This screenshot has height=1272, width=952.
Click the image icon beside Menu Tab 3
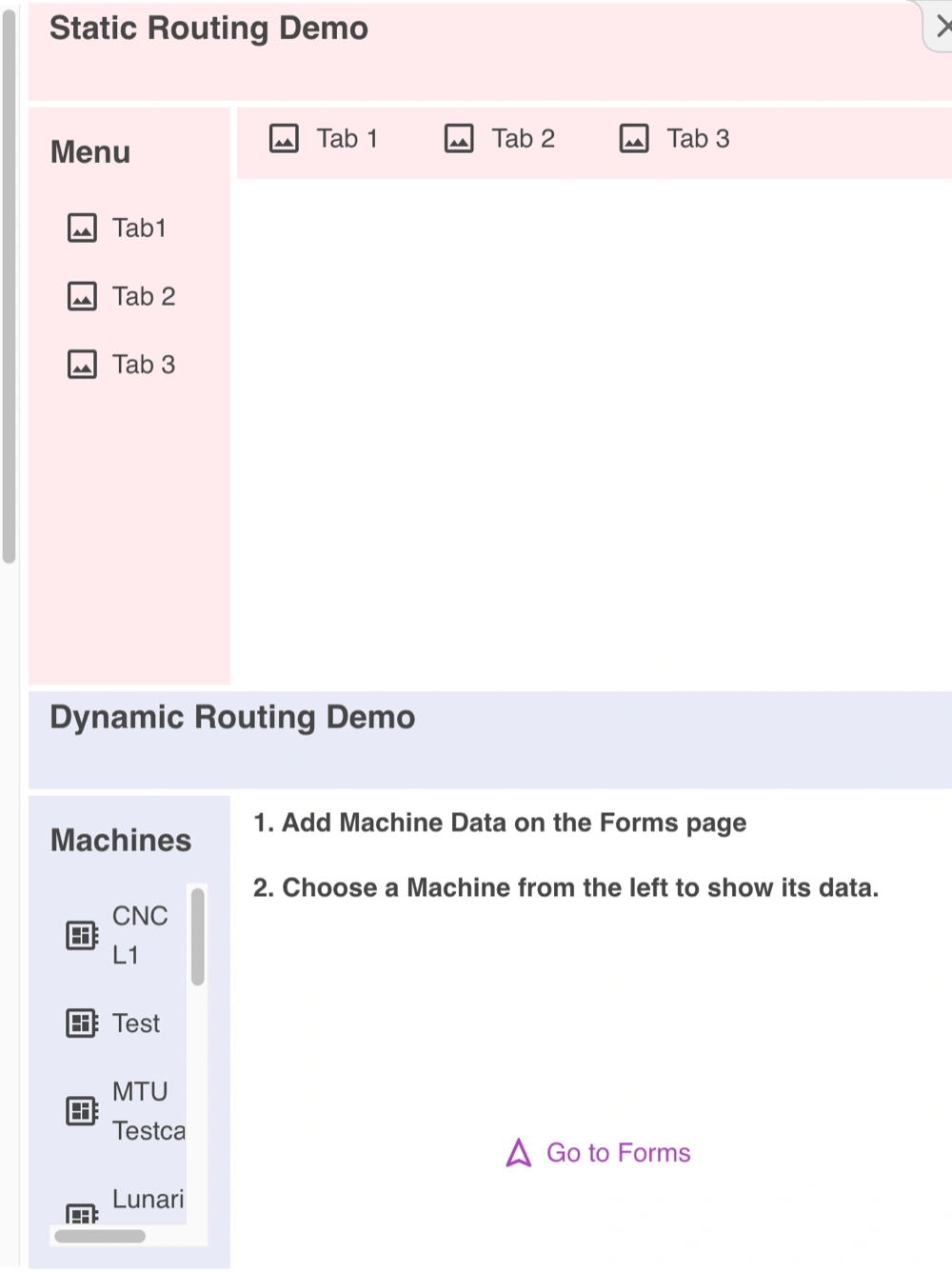82,365
